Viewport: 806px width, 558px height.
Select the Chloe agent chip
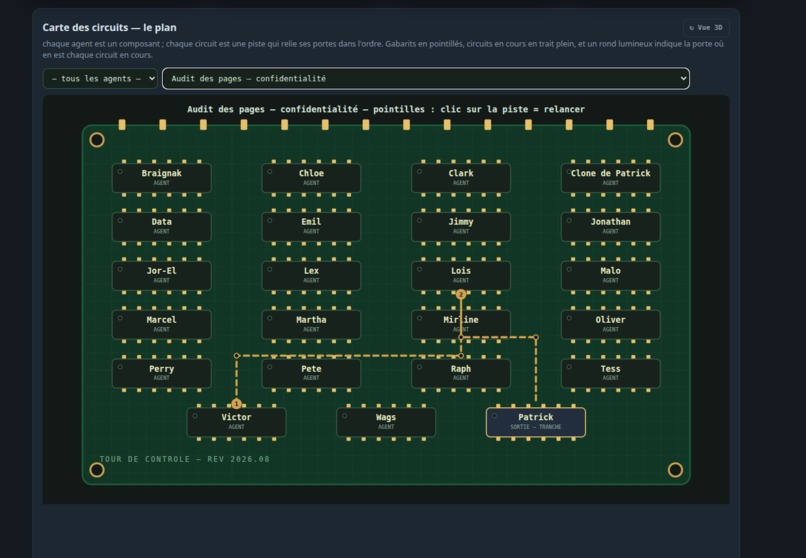pos(311,178)
